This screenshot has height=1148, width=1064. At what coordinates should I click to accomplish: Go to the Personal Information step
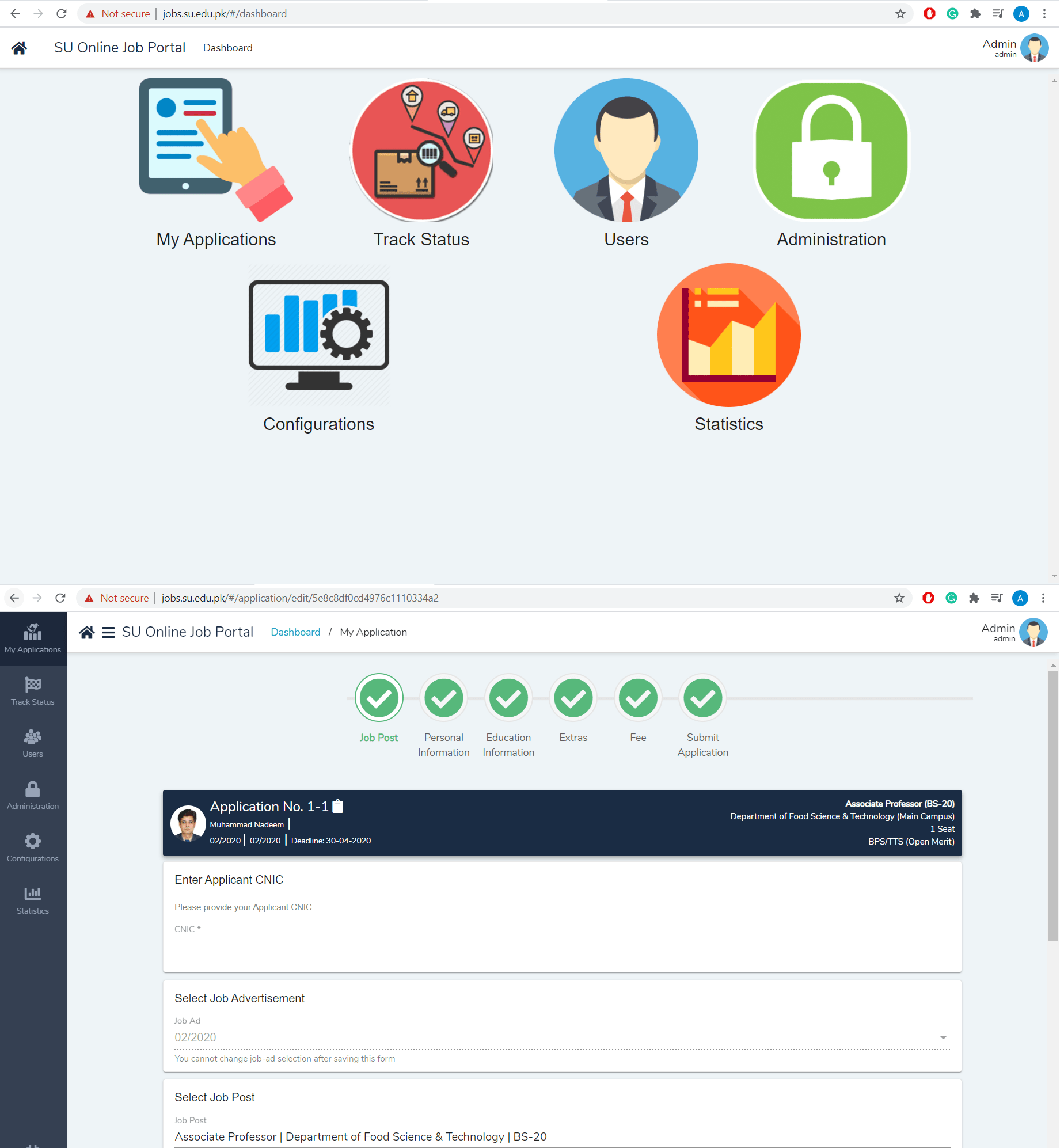[x=444, y=716]
